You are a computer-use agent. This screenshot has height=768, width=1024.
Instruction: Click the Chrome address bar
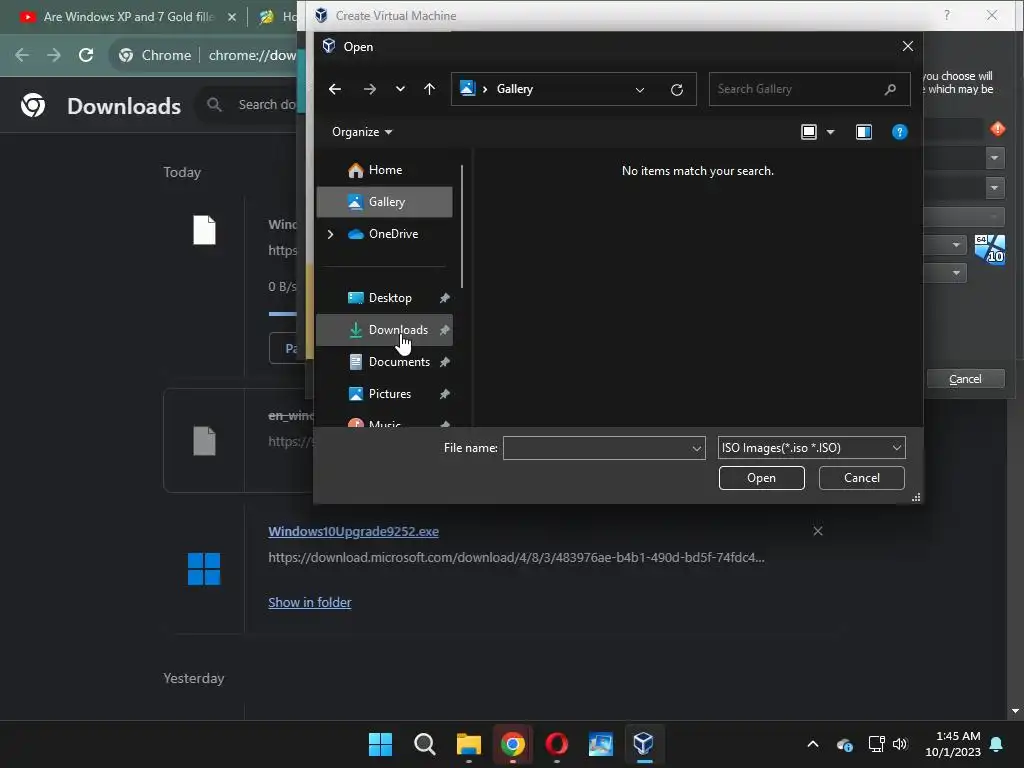(x=252, y=55)
